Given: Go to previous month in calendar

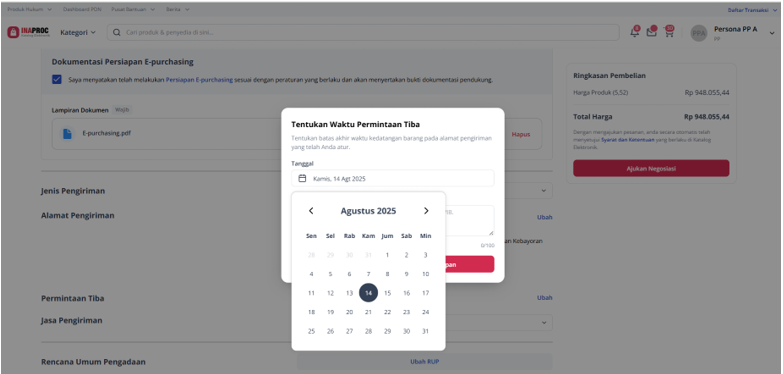Looking at the screenshot, I should point(311,211).
